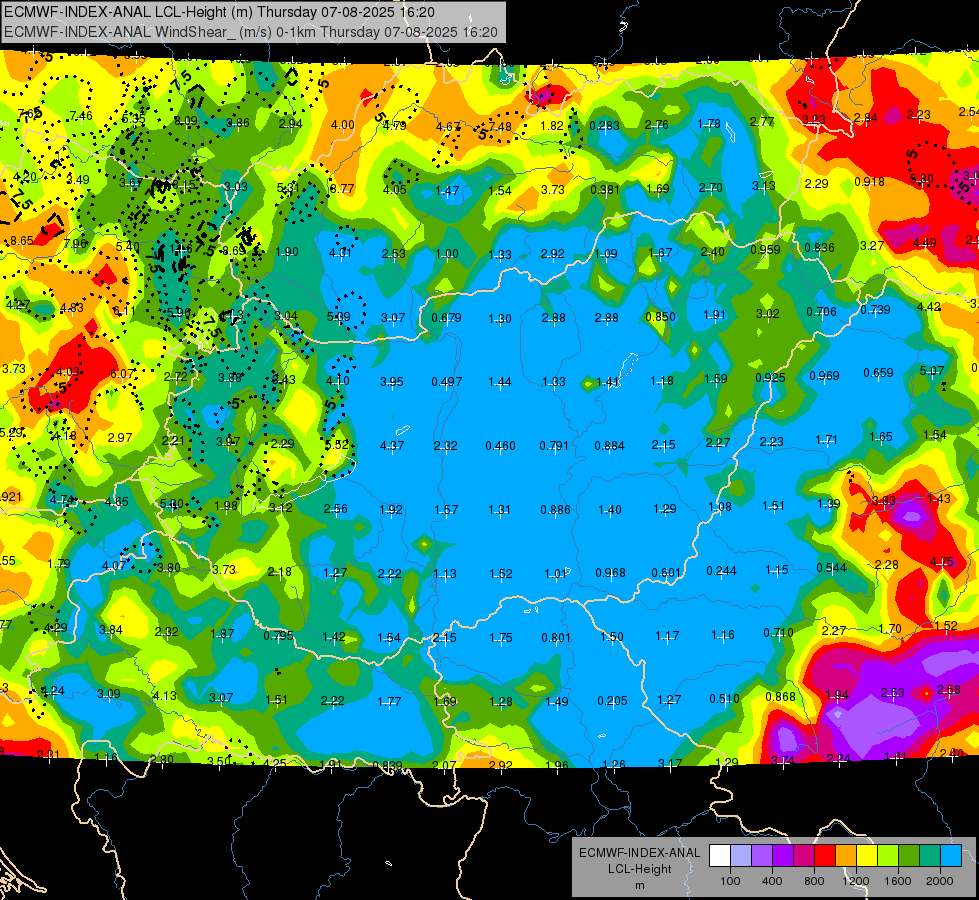Click the legend tick label 2000
This screenshot has height=900, width=979.
tap(940, 881)
